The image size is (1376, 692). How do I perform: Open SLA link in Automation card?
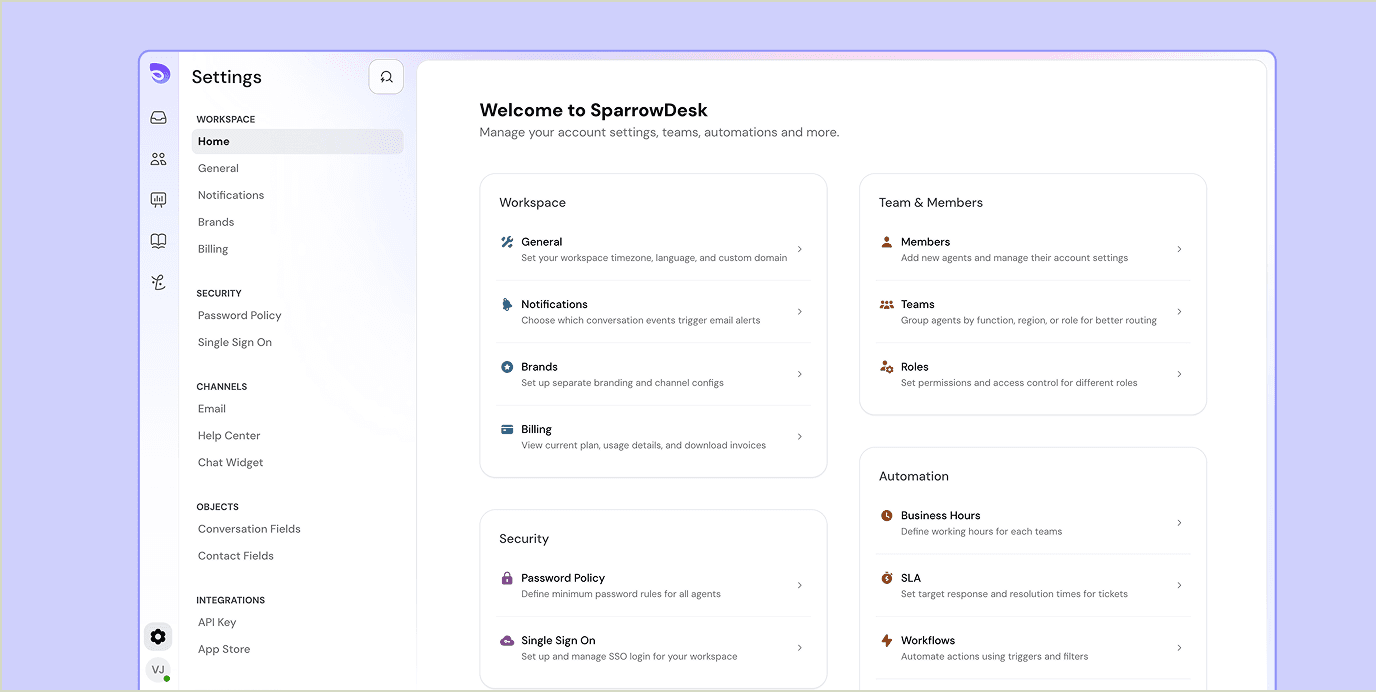point(910,578)
